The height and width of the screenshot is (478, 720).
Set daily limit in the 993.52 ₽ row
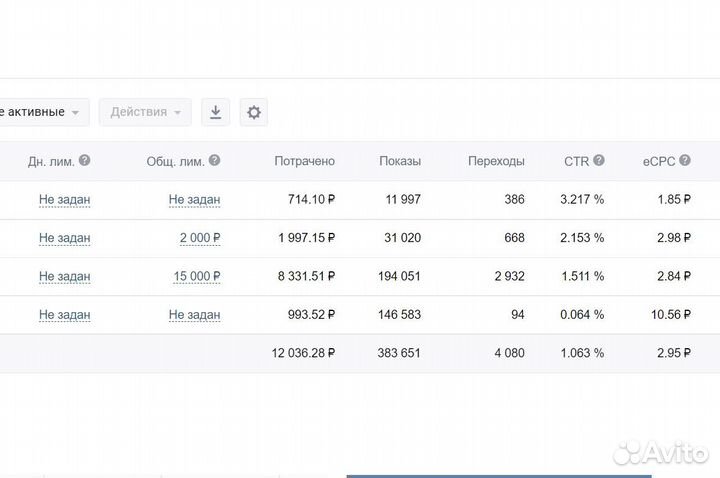(64, 315)
